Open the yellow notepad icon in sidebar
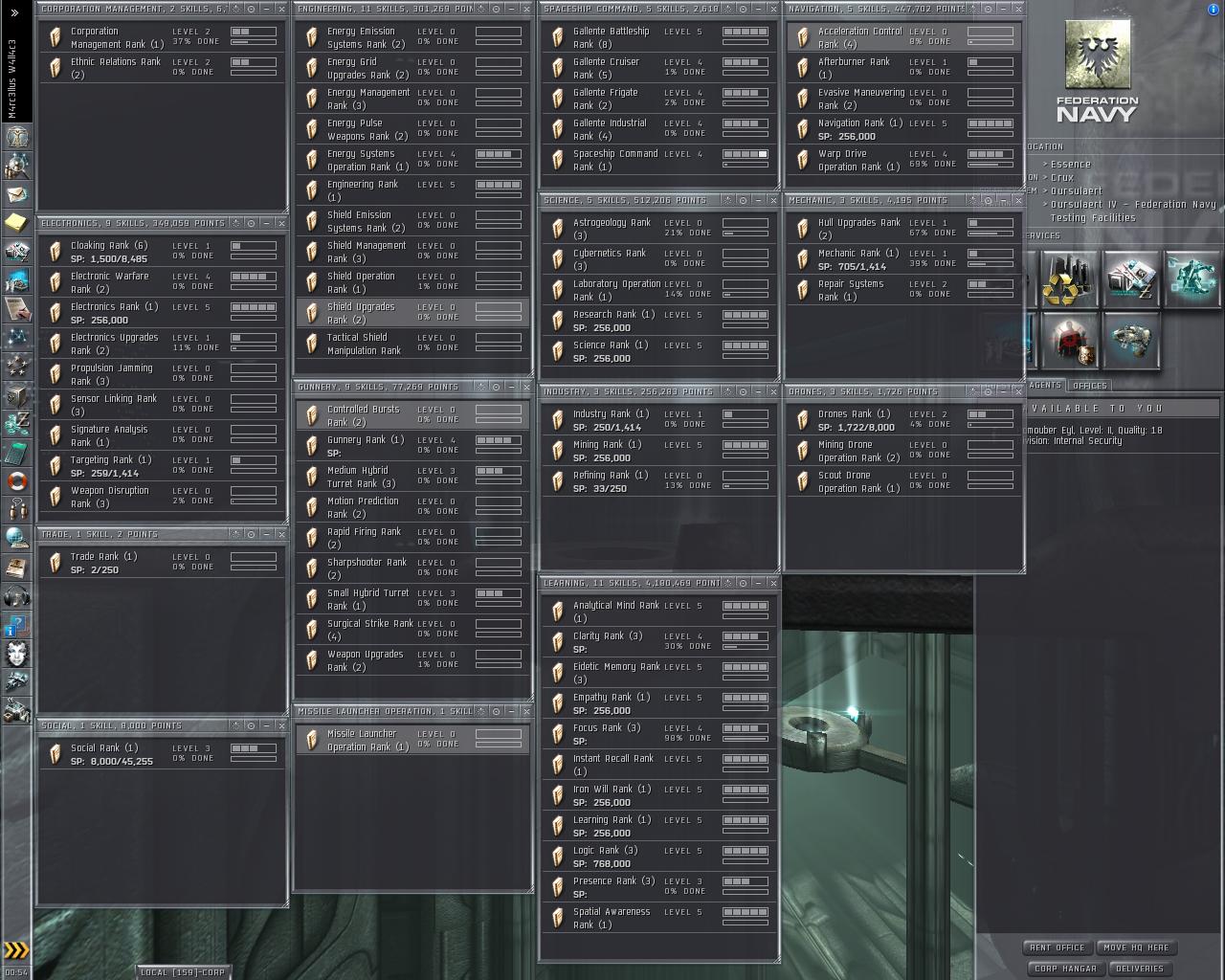The width and height of the screenshot is (1225, 980). (16, 222)
